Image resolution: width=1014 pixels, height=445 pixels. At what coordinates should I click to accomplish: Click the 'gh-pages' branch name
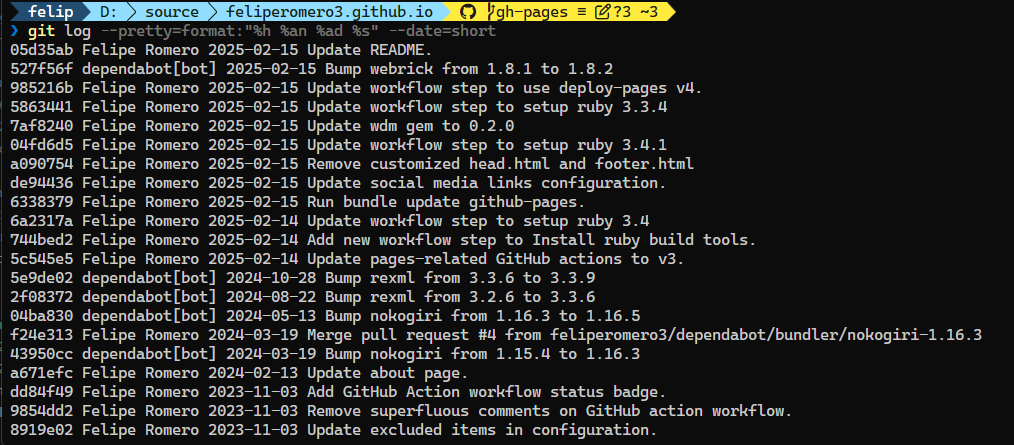533,12
